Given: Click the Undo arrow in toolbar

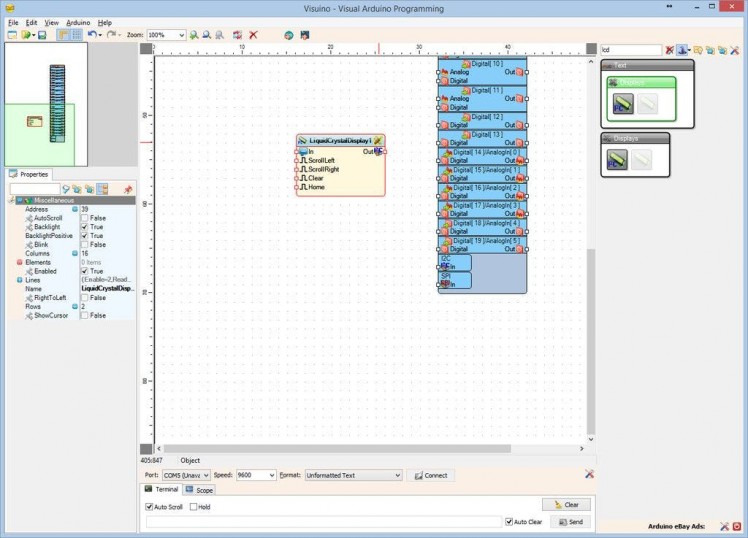Looking at the screenshot, I should coord(92,35).
